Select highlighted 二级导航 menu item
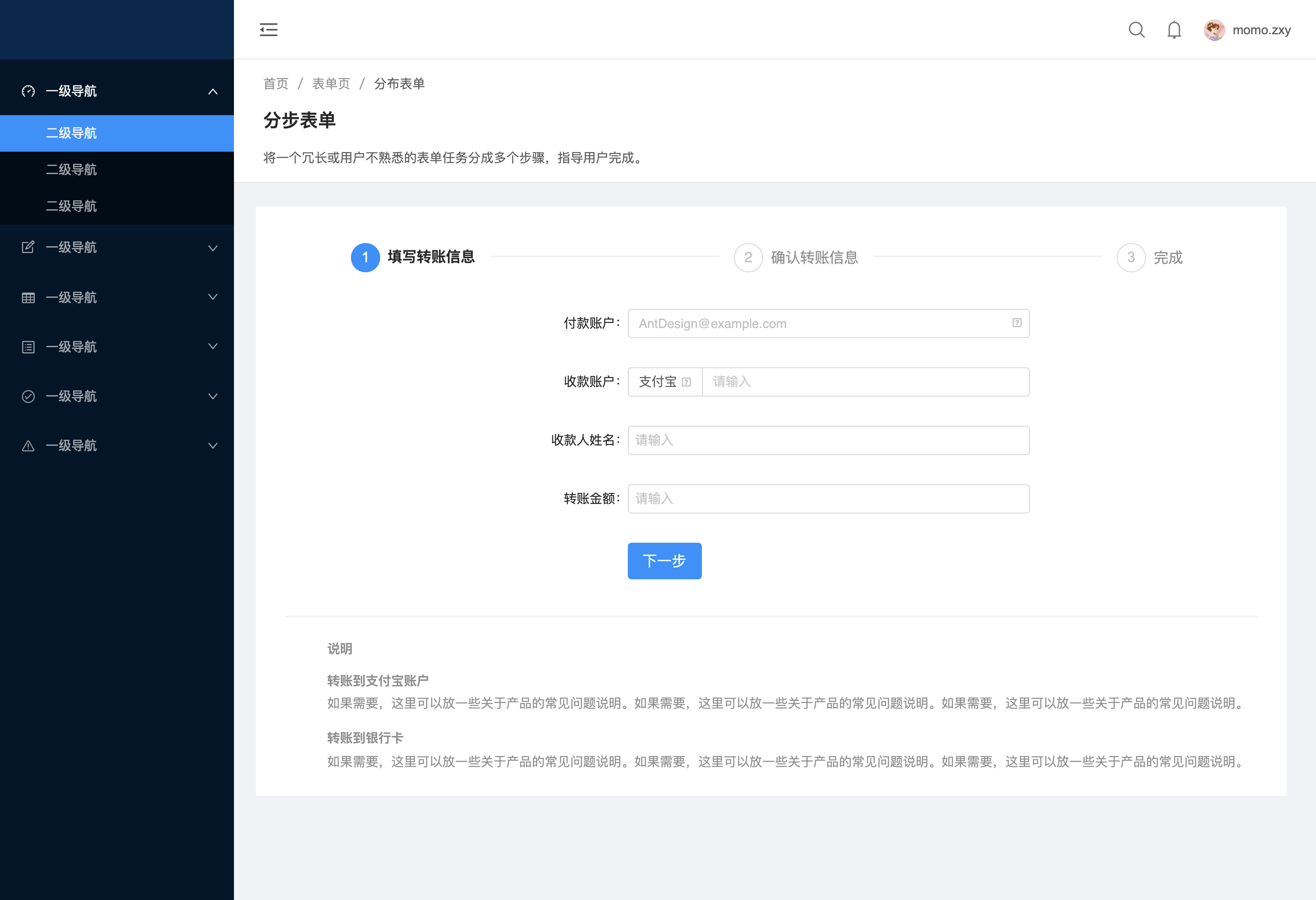The image size is (1316, 900). pos(117,133)
